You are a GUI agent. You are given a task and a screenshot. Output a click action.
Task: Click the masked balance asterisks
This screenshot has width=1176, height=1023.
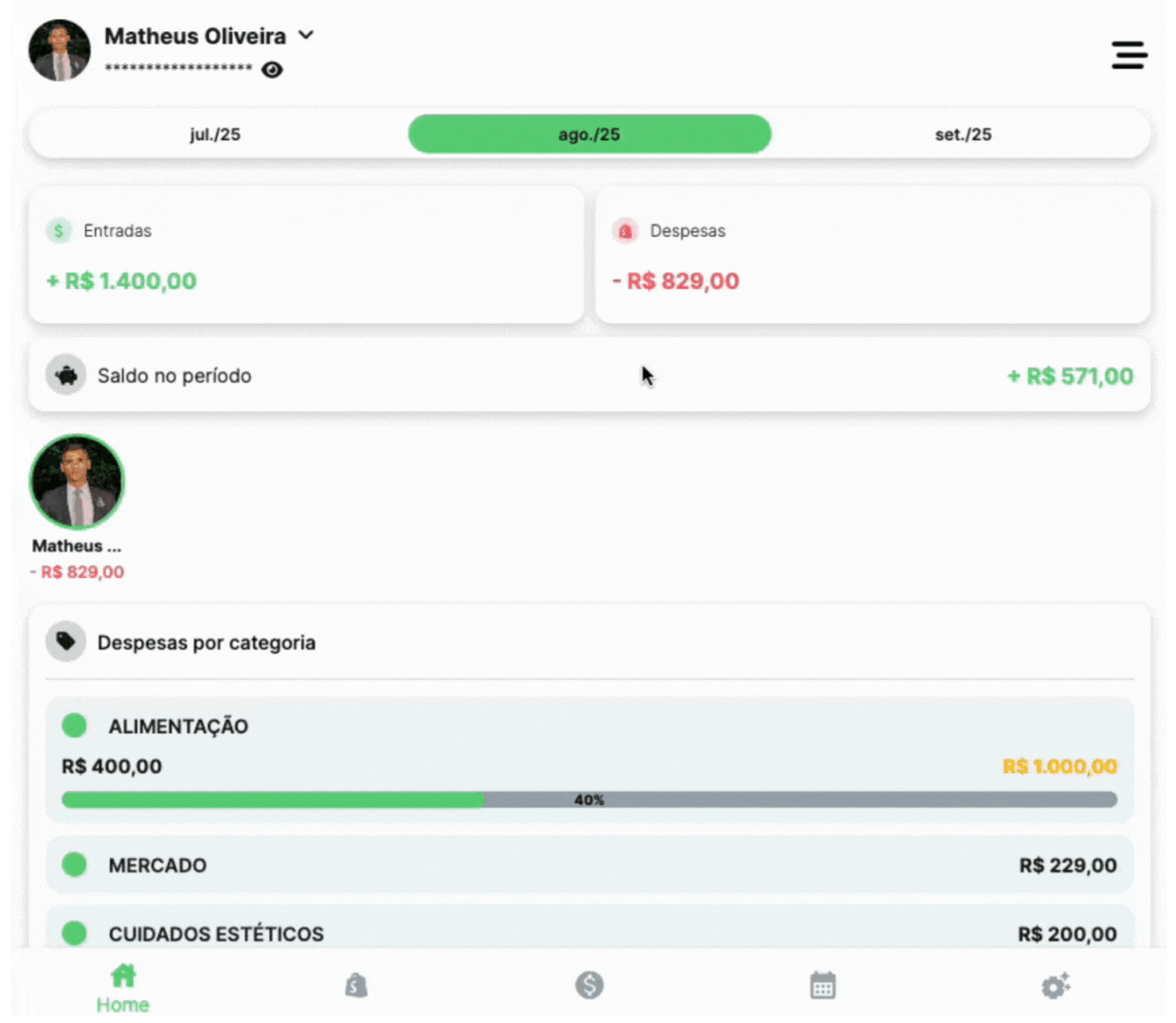pyautogui.click(x=178, y=68)
